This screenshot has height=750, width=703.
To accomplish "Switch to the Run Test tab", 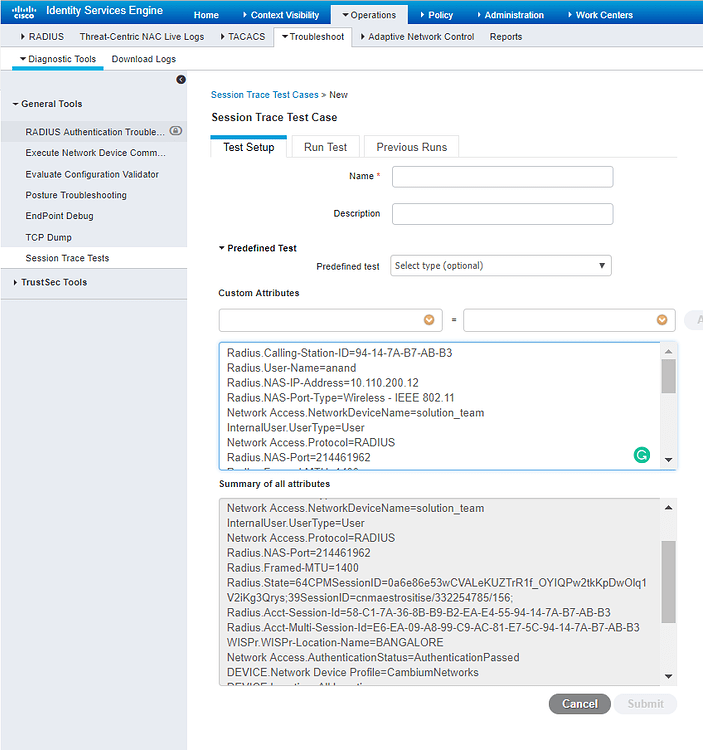I will (325, 147).
